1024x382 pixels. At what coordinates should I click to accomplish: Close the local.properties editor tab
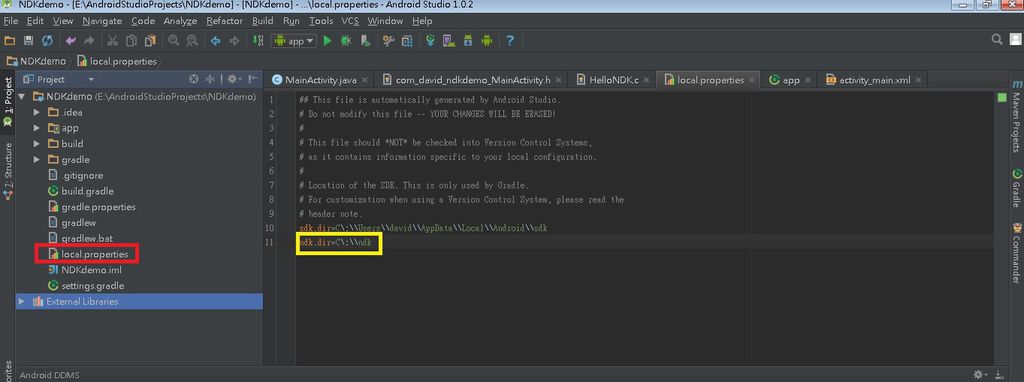[x=752, y=80]
